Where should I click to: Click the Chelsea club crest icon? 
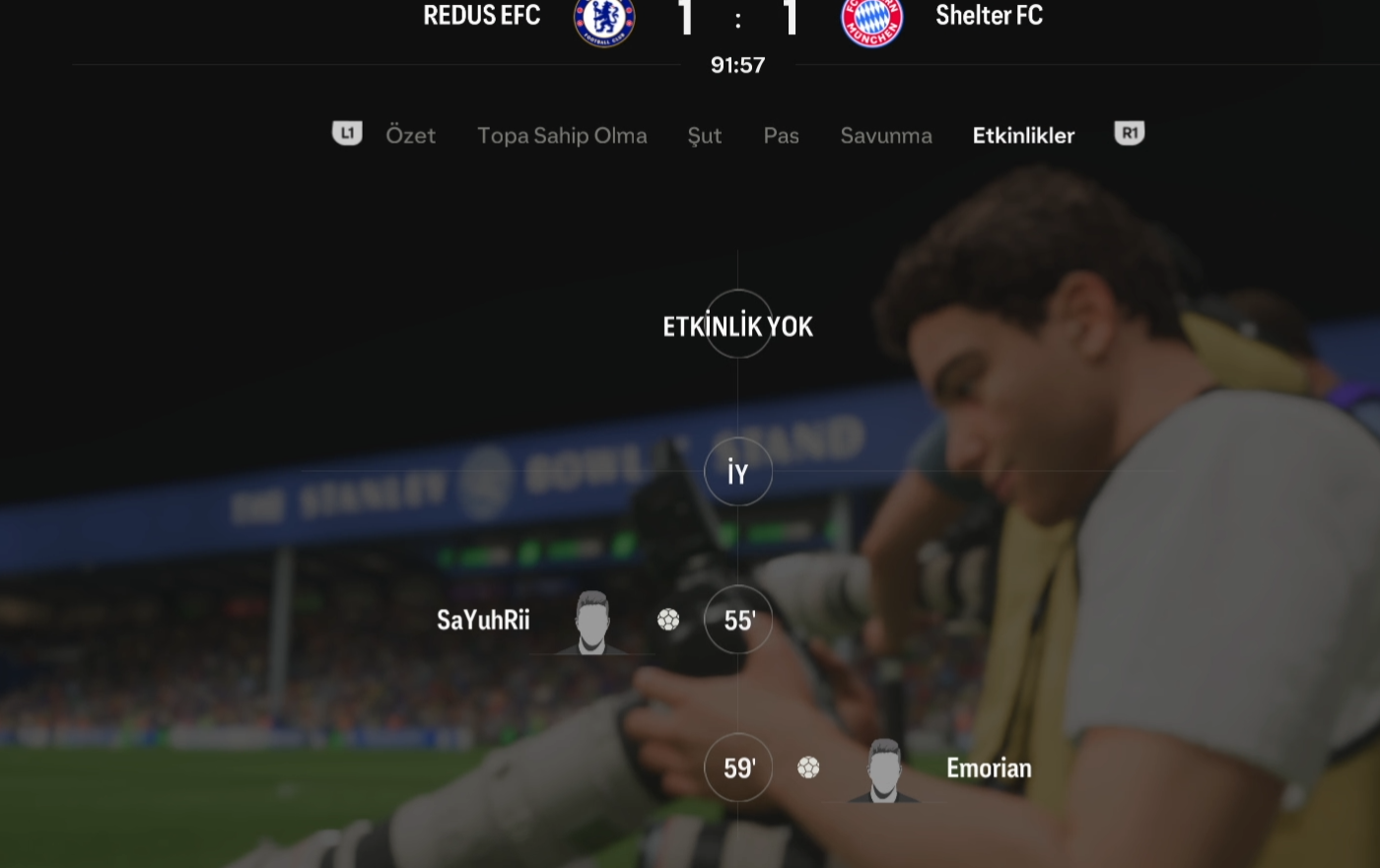click(604, 20)
